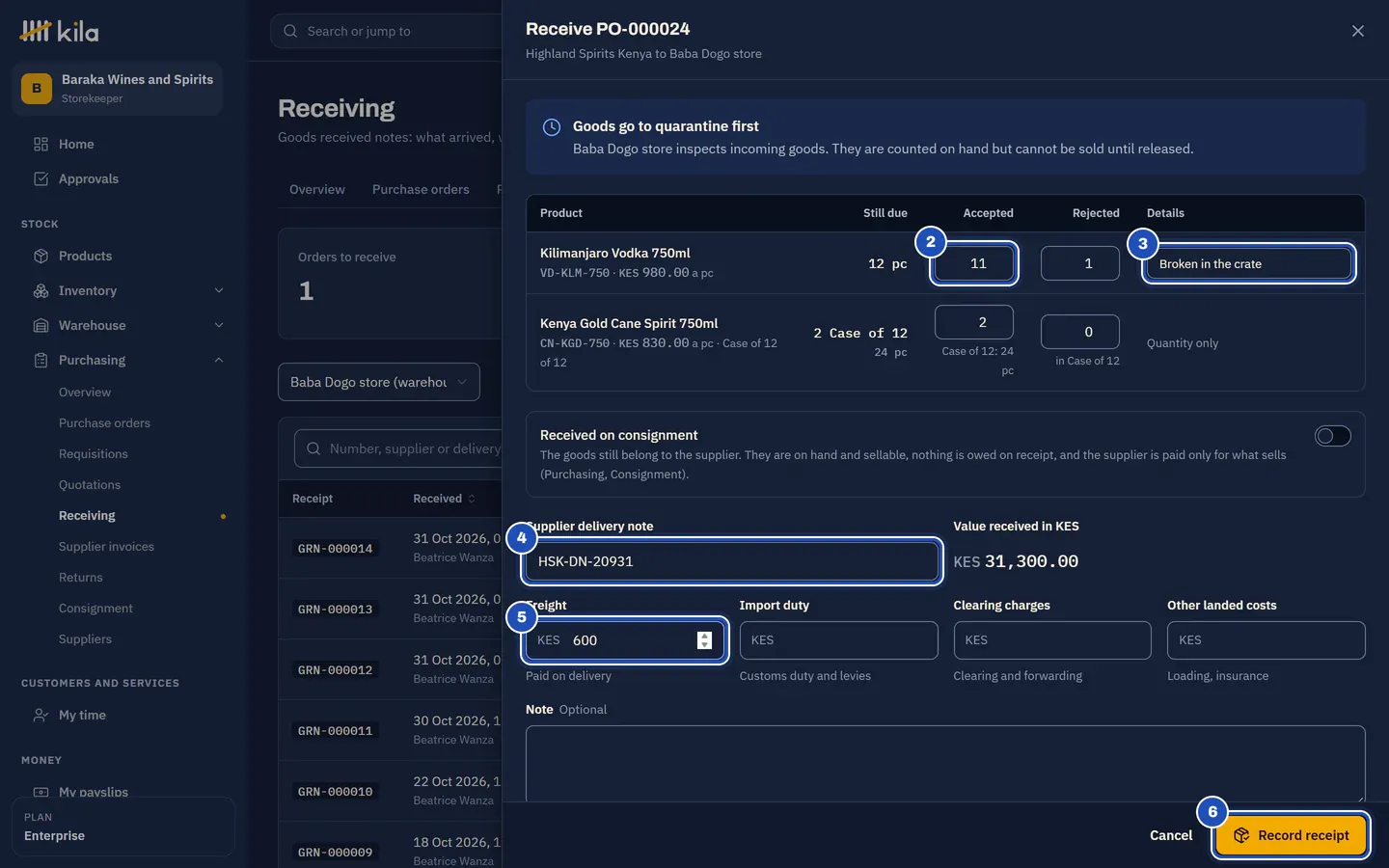The width and height of the screenshot is (1389, 868).
Task: Click the search magnifier icon in top bar
Action: coord(290,31)
